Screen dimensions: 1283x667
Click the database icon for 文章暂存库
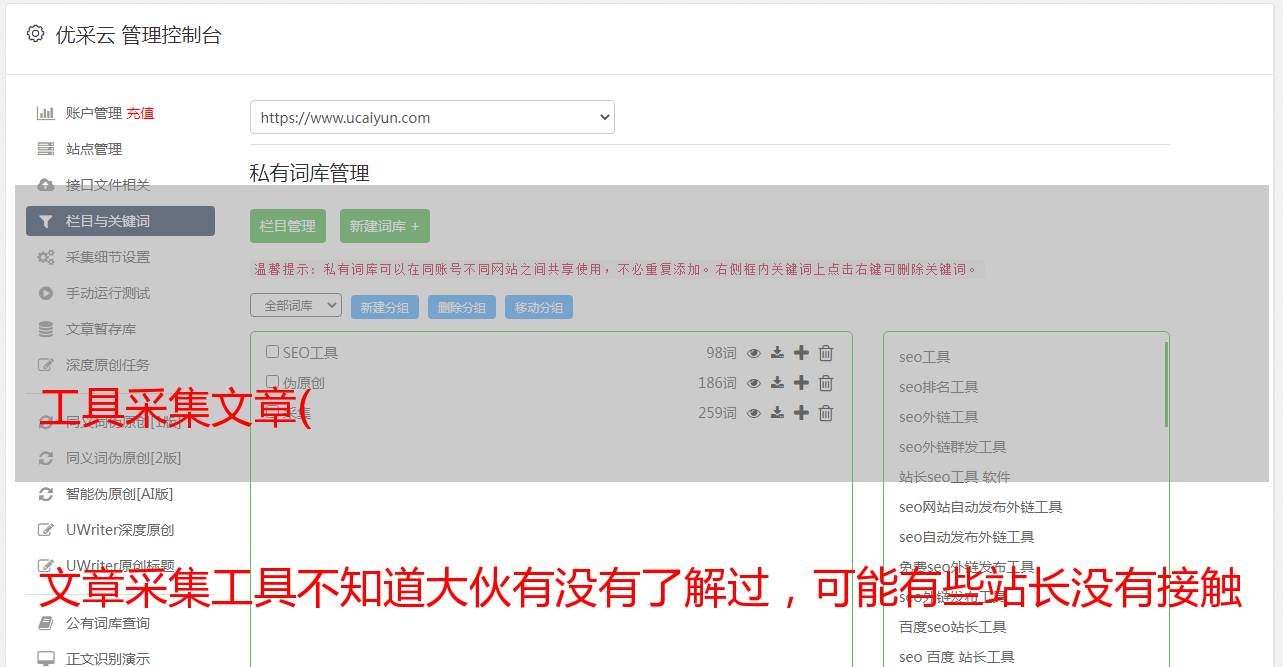click(x=45, y=329)
